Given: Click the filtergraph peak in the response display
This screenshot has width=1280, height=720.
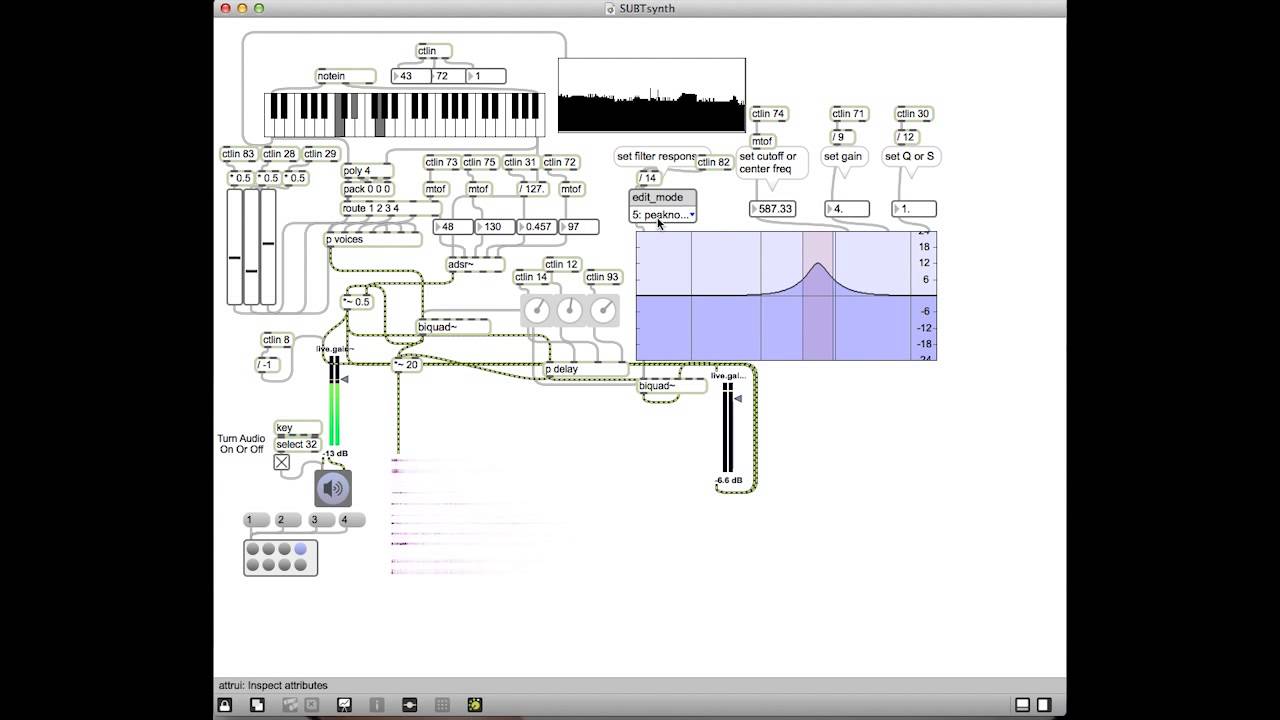Looking at the screenshot, I should point(818,265).
